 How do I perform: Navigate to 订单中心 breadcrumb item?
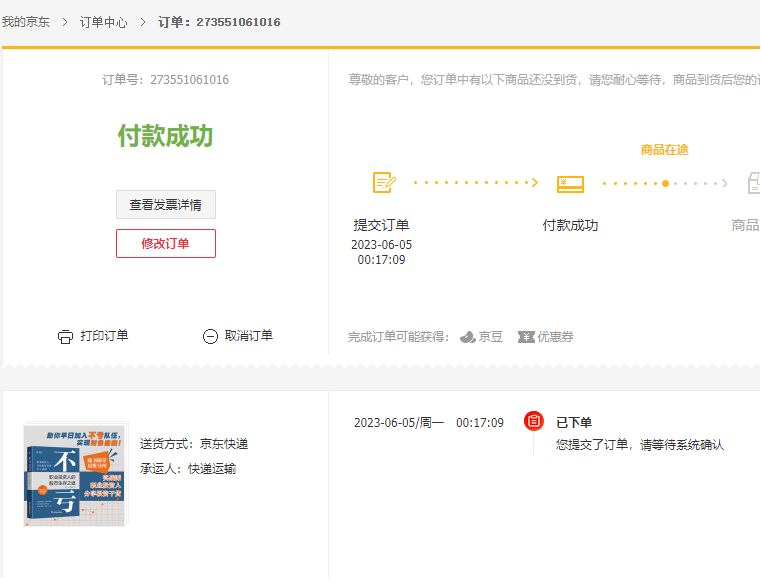[104, 22]
